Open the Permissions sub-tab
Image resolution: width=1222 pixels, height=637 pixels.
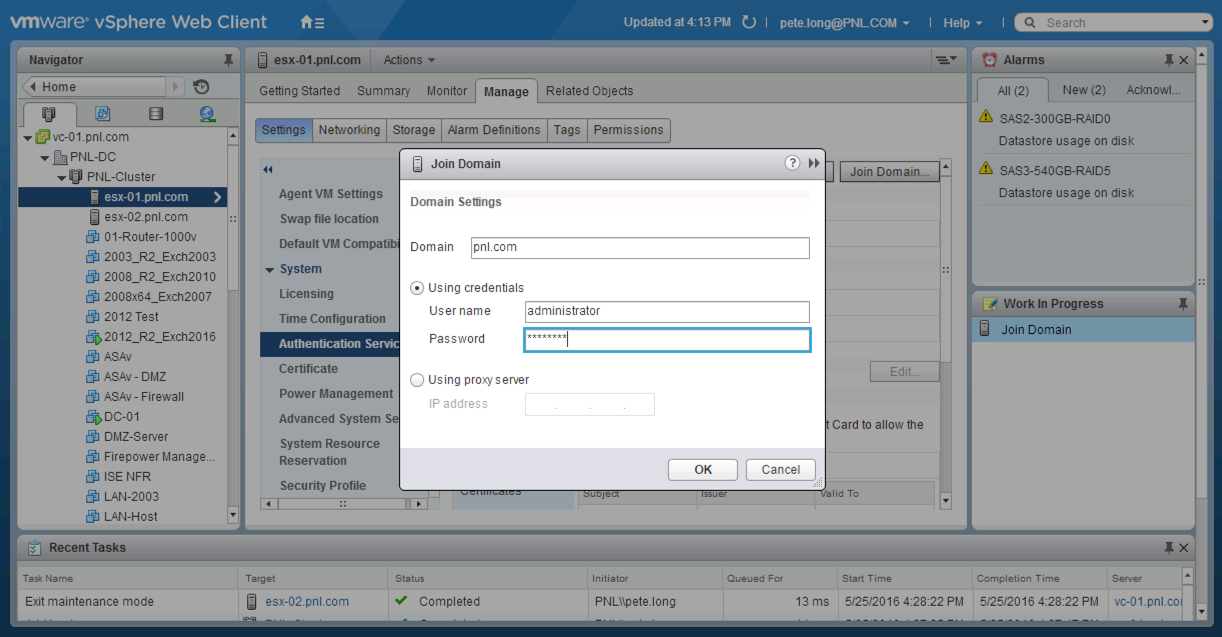[628, 130]
